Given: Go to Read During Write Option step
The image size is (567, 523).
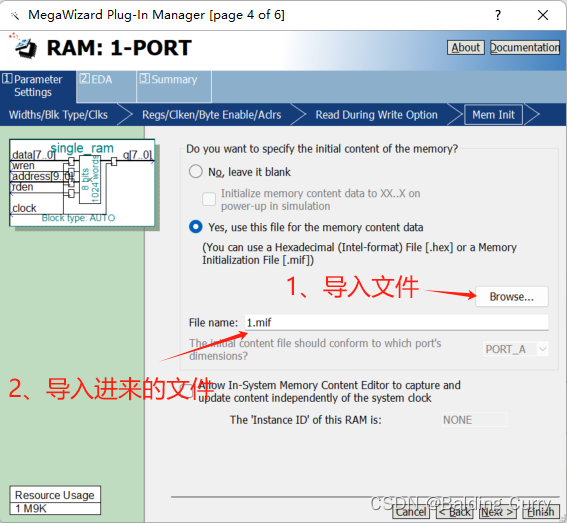Looking at the screenshot, I should (376, 115).
